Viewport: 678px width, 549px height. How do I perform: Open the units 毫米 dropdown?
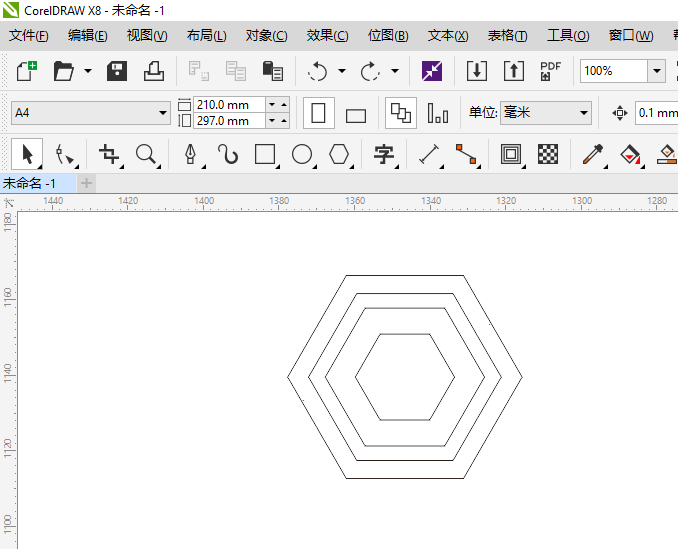click(x=546, y=113)
